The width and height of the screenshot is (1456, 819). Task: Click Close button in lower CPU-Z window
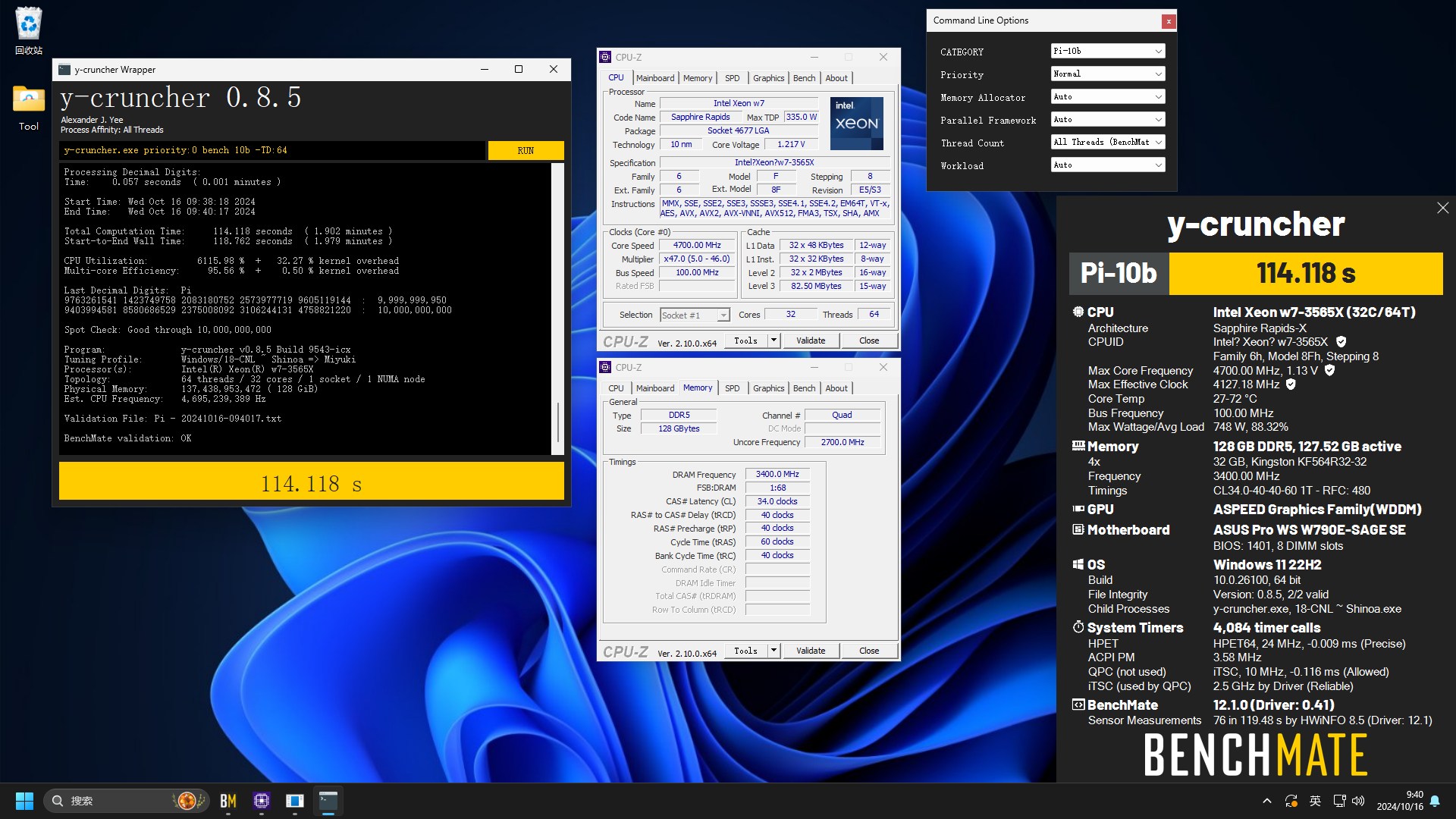[869, 651]
